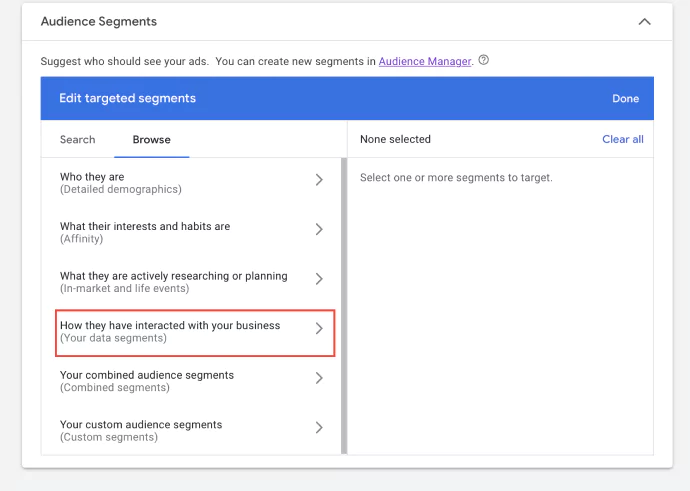Click the browse list vertical scrollbar
The image size is (690, 491).
click(x=344, y=306)
